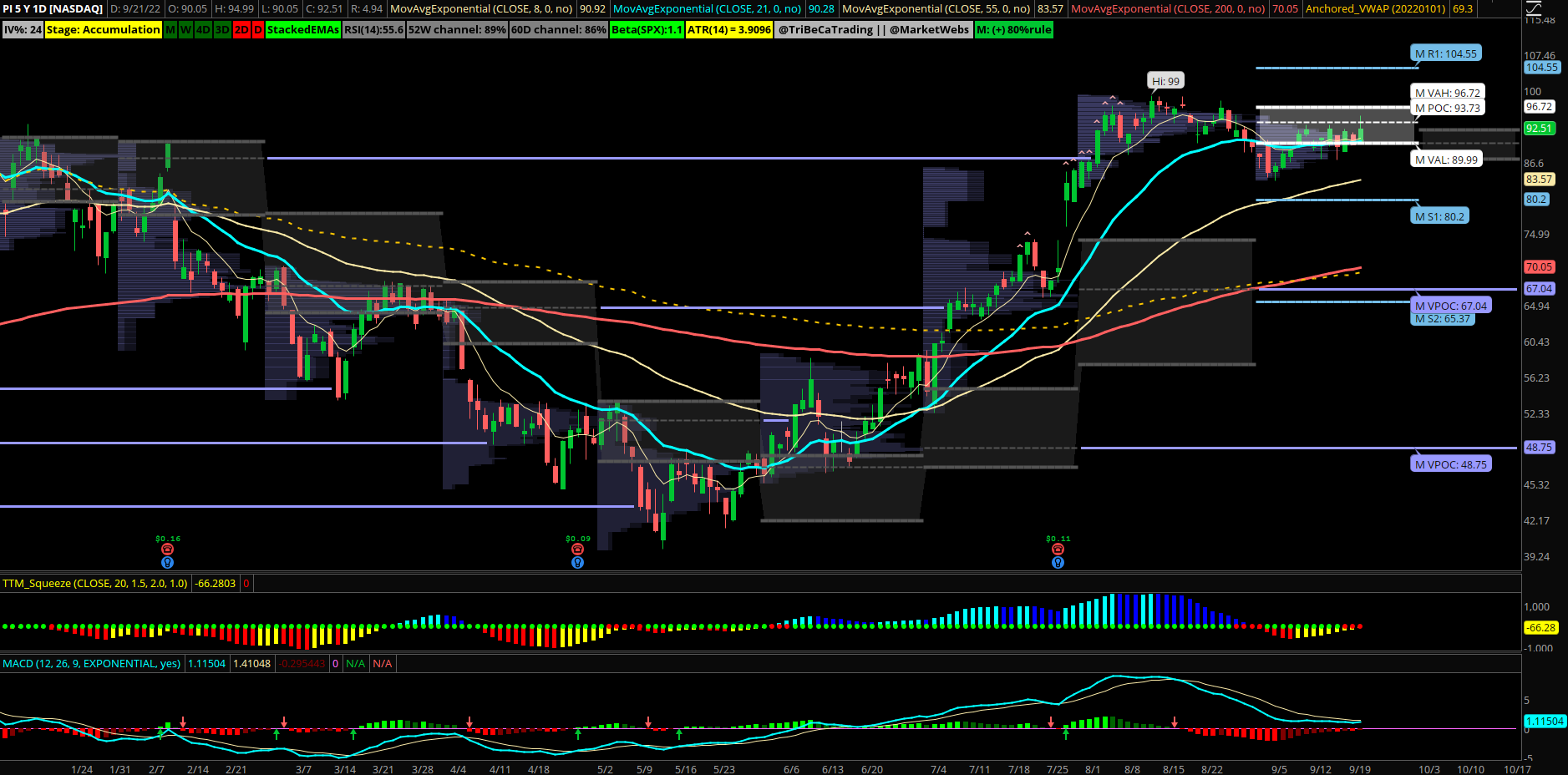The height and width of the screenshot is (775, 1568).
Task: Click the MovAvgExponential (CLOSE, 200, 0, no) study label
Action: coord(1168,9)
